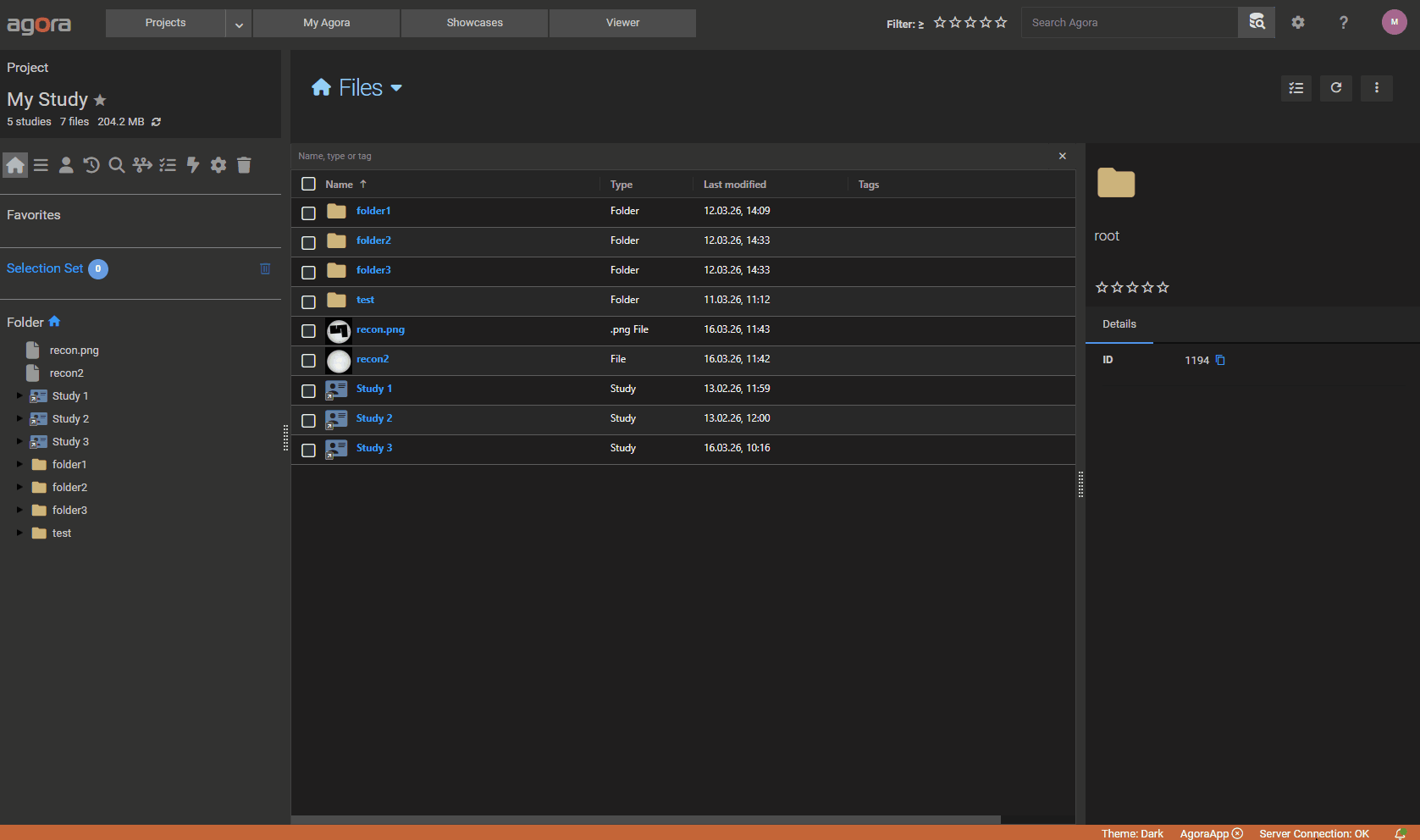Click the lightning bolt icon in sidebar toolbar
Viewport: 1420px width, 840px height.
coord(193,165)
